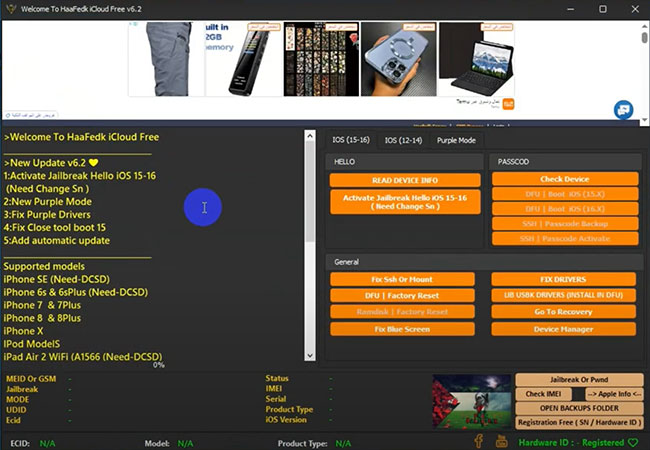Click the ad banner scroll up arrow

pyautogui.click(x=644, y=27)
